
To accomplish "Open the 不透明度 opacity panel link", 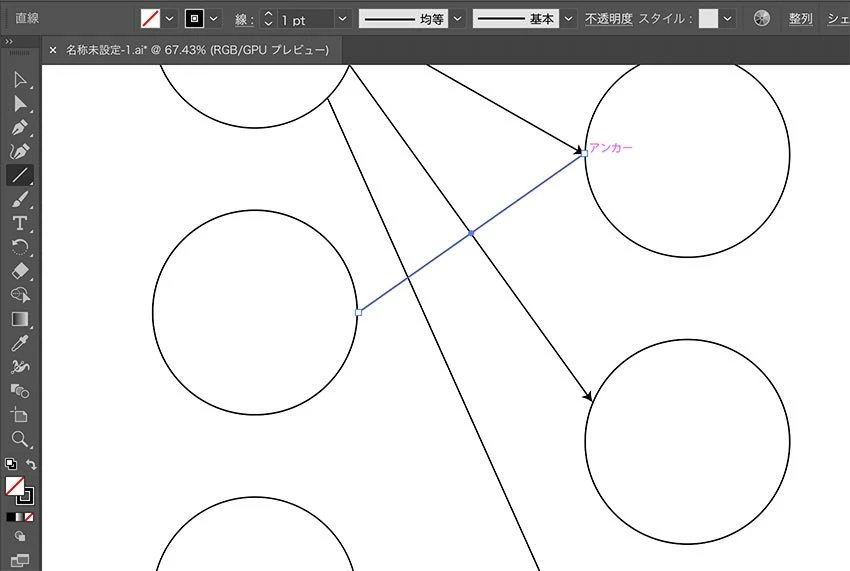I will 608,18.
